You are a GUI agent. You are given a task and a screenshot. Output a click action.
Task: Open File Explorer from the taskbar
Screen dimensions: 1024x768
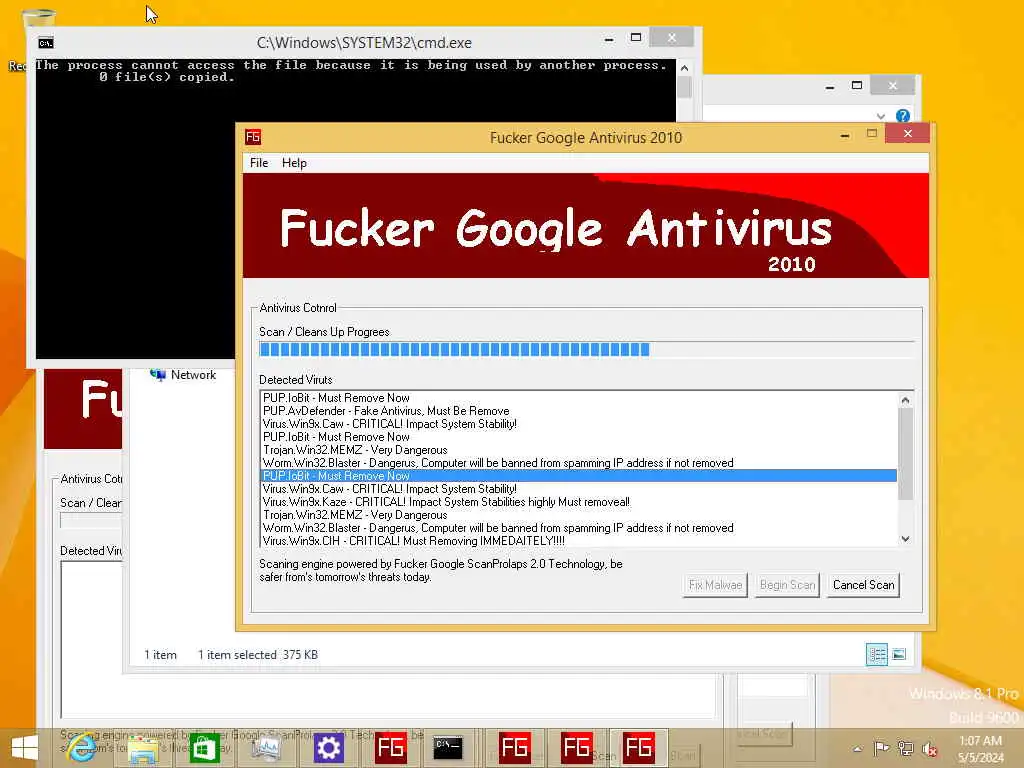pyautogui.click(x=143, y=748)
